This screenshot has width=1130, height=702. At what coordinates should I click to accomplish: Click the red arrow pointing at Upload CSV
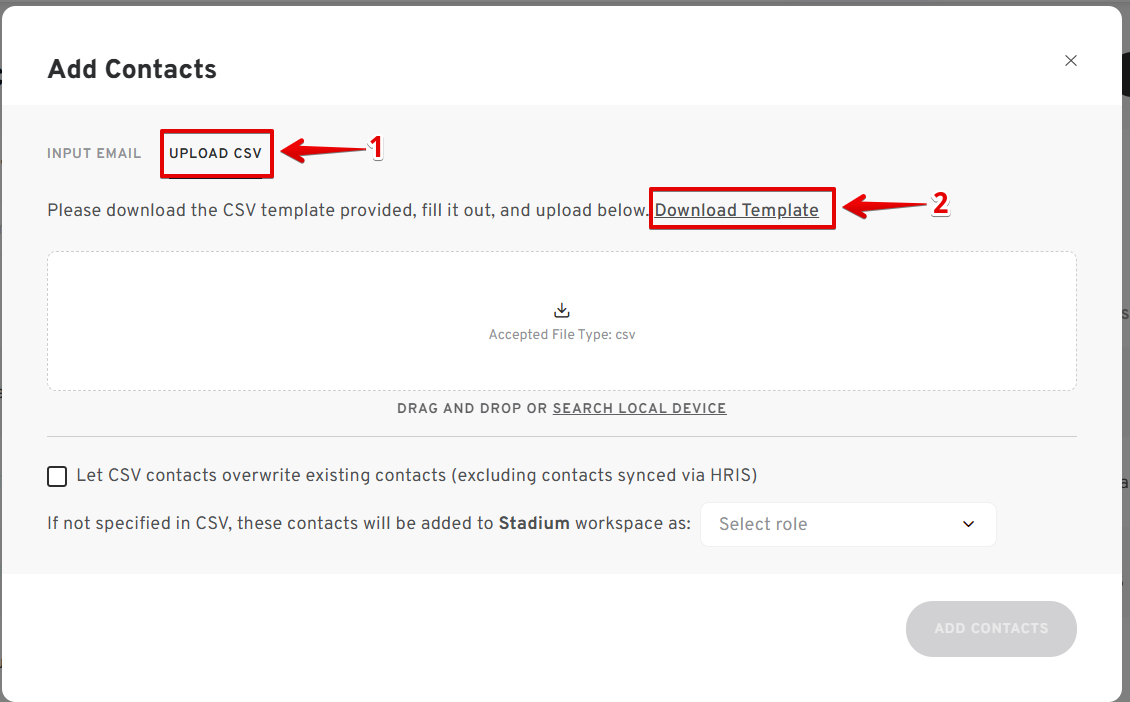(x=323, y=151)
